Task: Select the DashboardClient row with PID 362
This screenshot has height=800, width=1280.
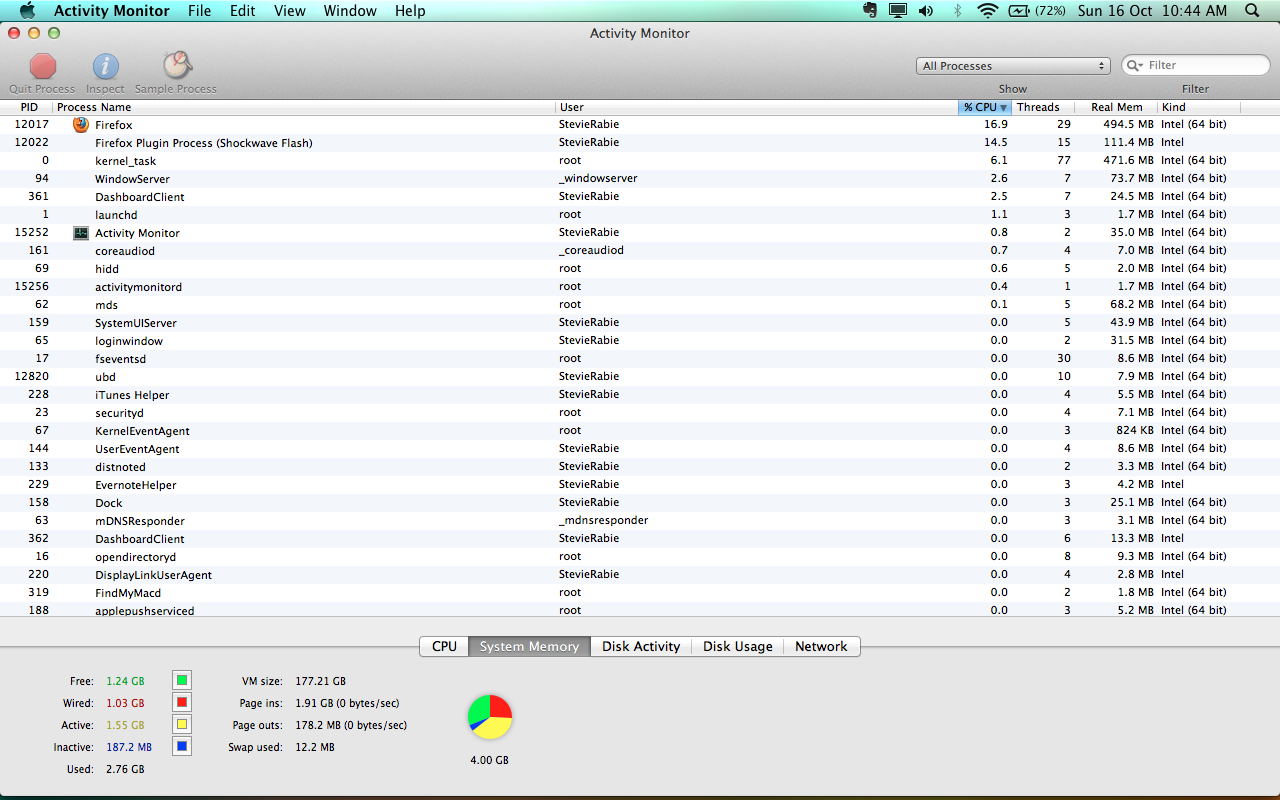Action: 640,539
